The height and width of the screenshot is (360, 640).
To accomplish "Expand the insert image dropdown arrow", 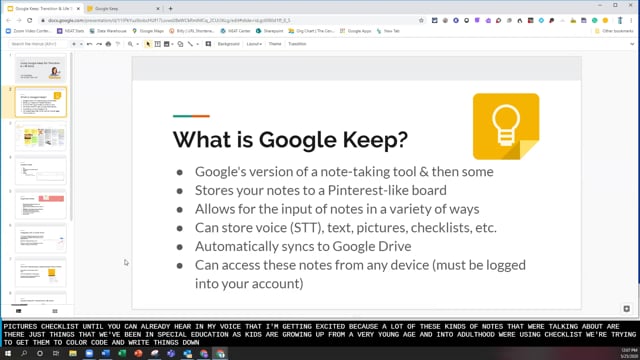I will click(x=172, y=44).
